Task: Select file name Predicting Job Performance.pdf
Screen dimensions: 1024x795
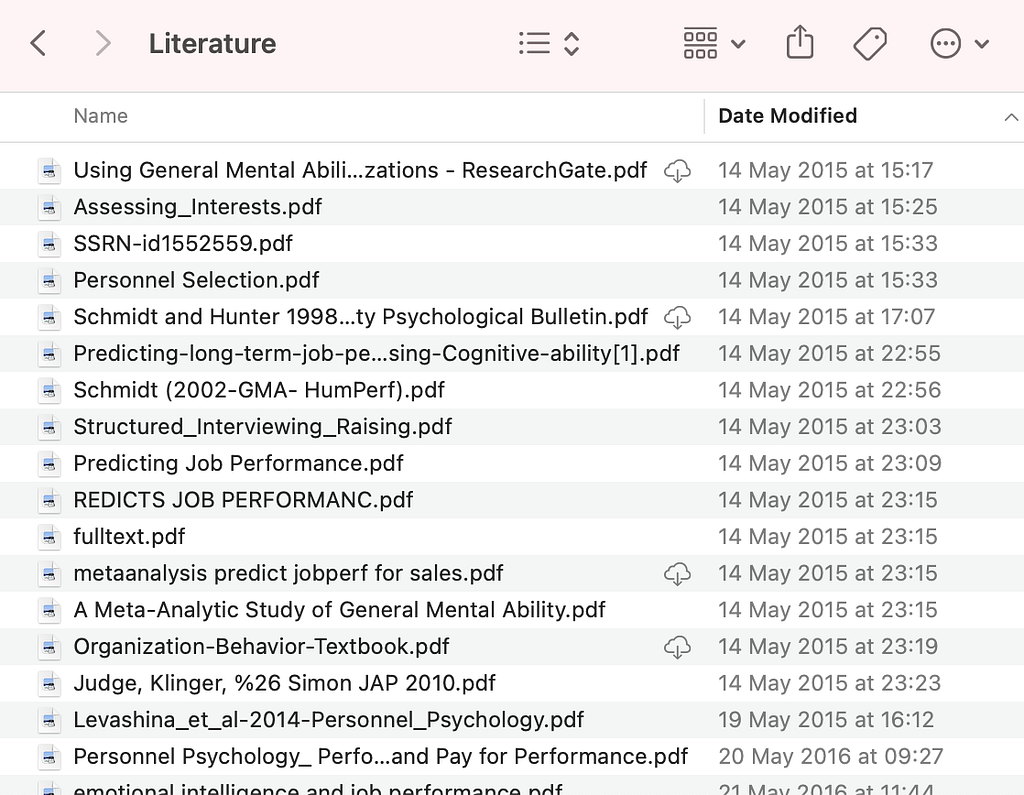Action: 238,463
